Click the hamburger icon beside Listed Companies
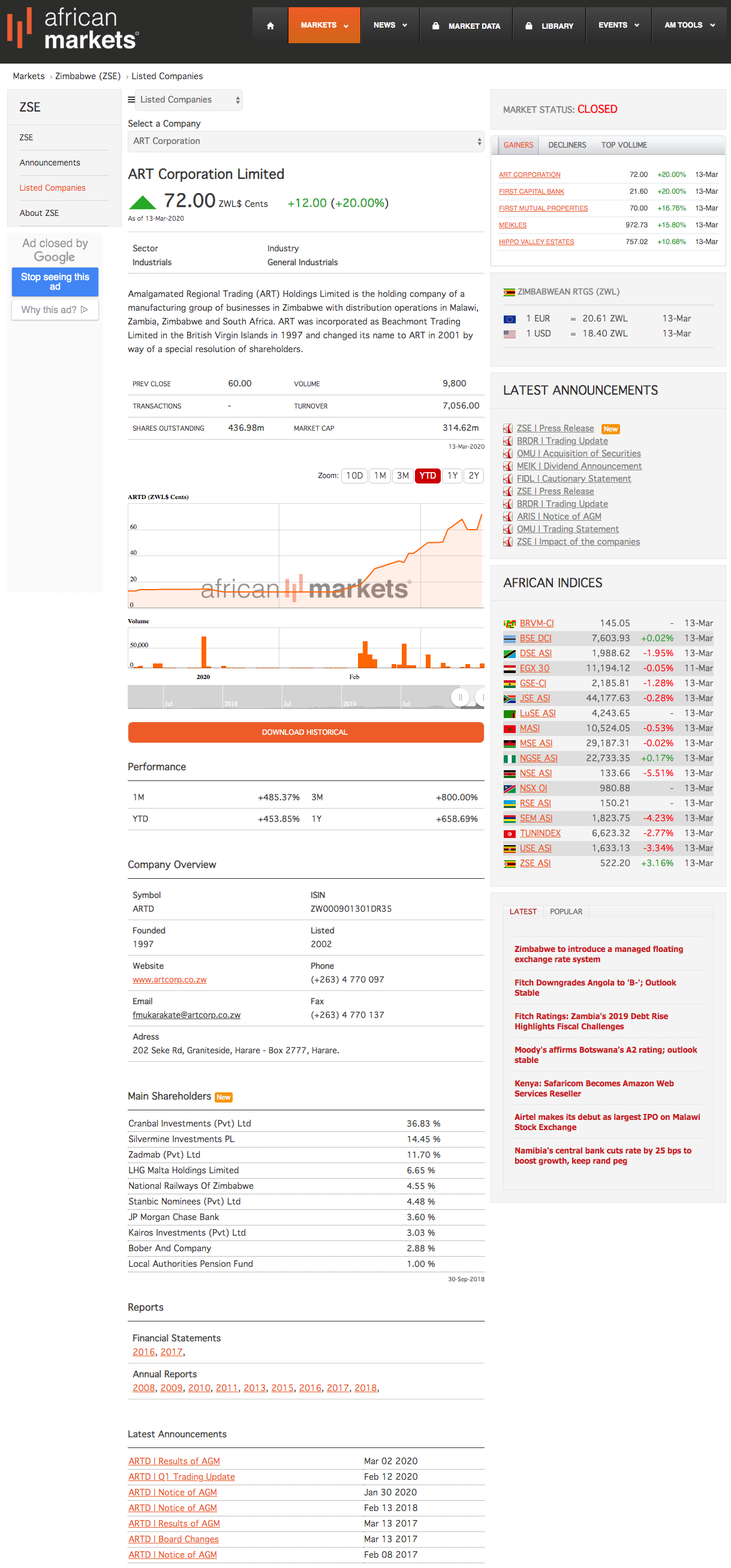The image size is (731, 1568). (x=131, y=99)
